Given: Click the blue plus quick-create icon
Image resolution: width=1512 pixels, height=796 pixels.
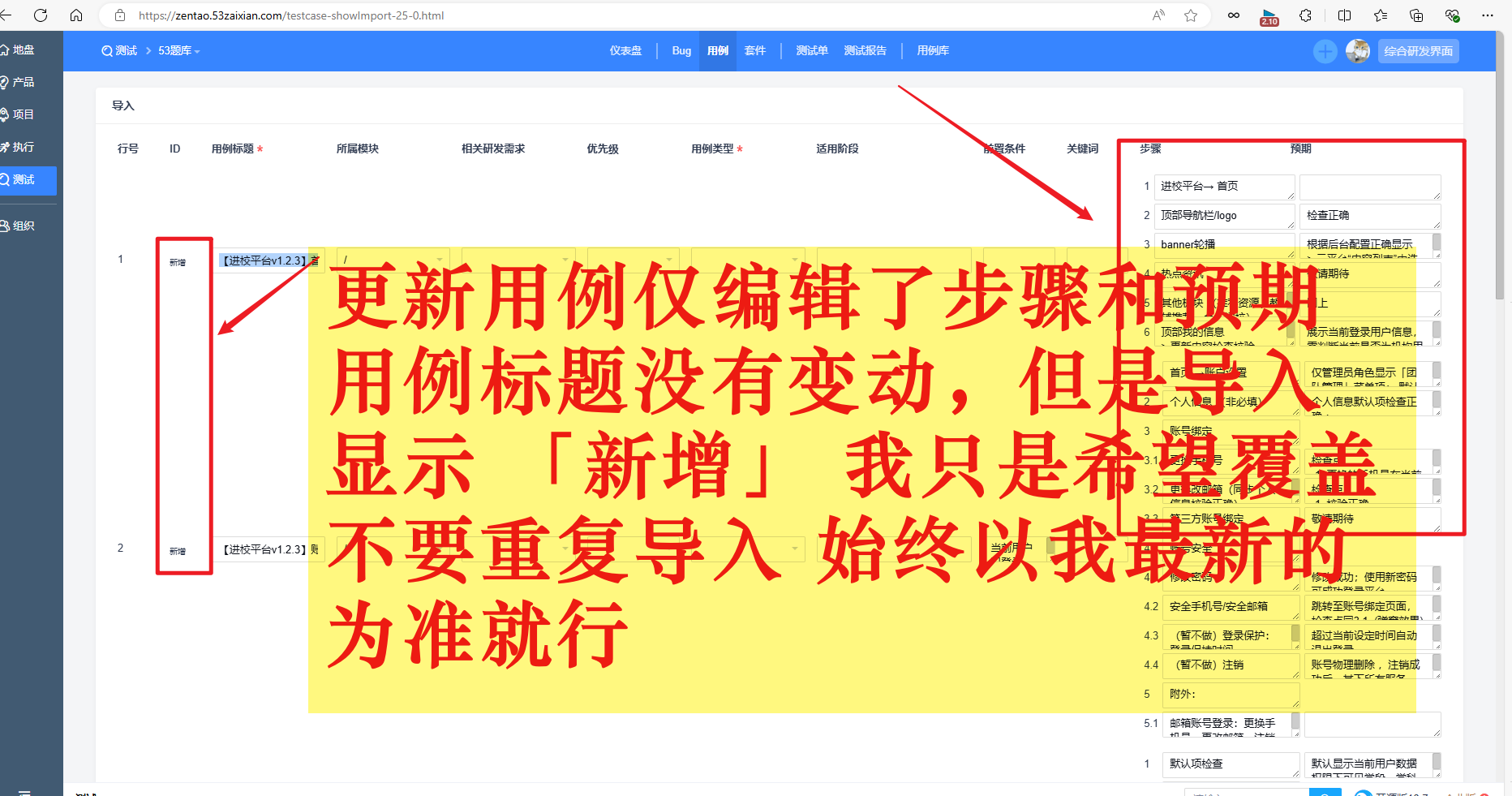Looking at the screenshot, I should [x=1325, y=51].
